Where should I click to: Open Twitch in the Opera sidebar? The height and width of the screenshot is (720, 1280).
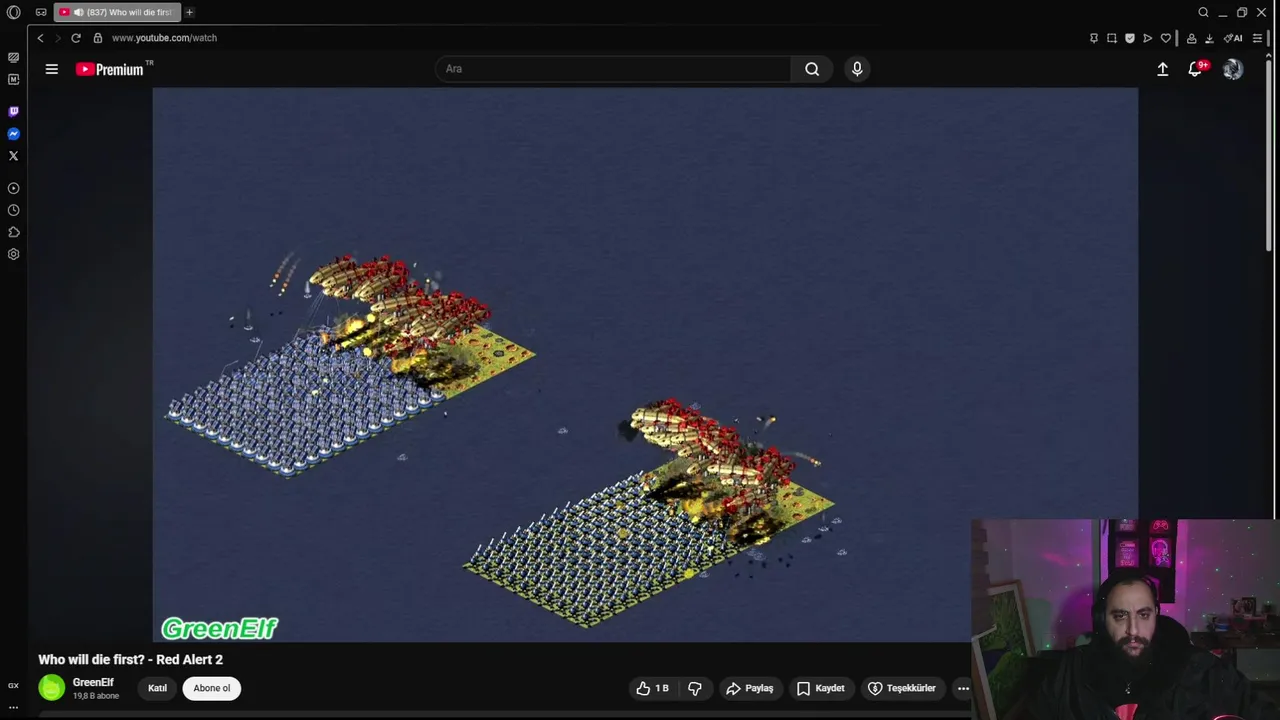[x=13, y=112]
